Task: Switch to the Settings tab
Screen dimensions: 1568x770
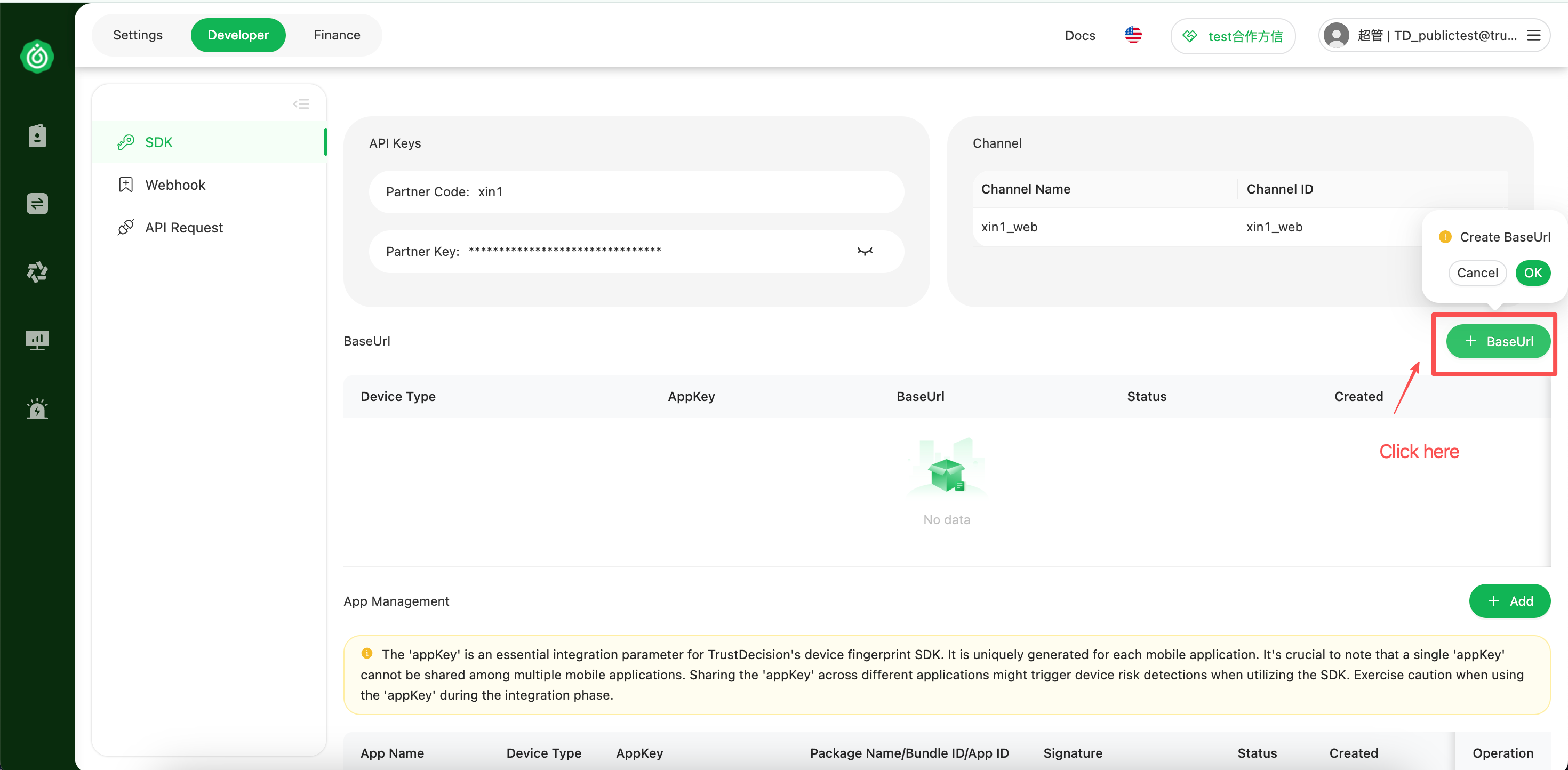Action: click(138, 35)
